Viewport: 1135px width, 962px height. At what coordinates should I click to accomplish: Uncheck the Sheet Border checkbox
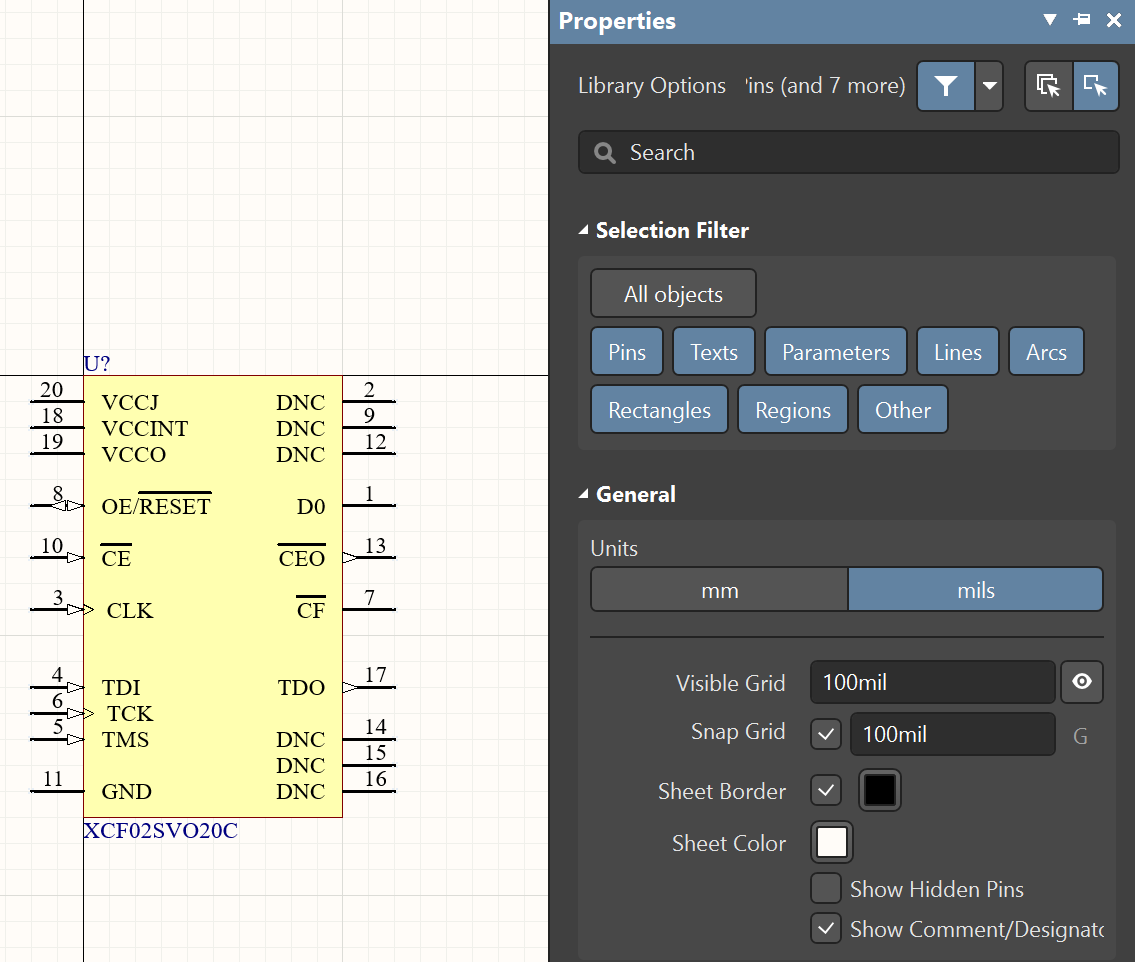(826, 791)
